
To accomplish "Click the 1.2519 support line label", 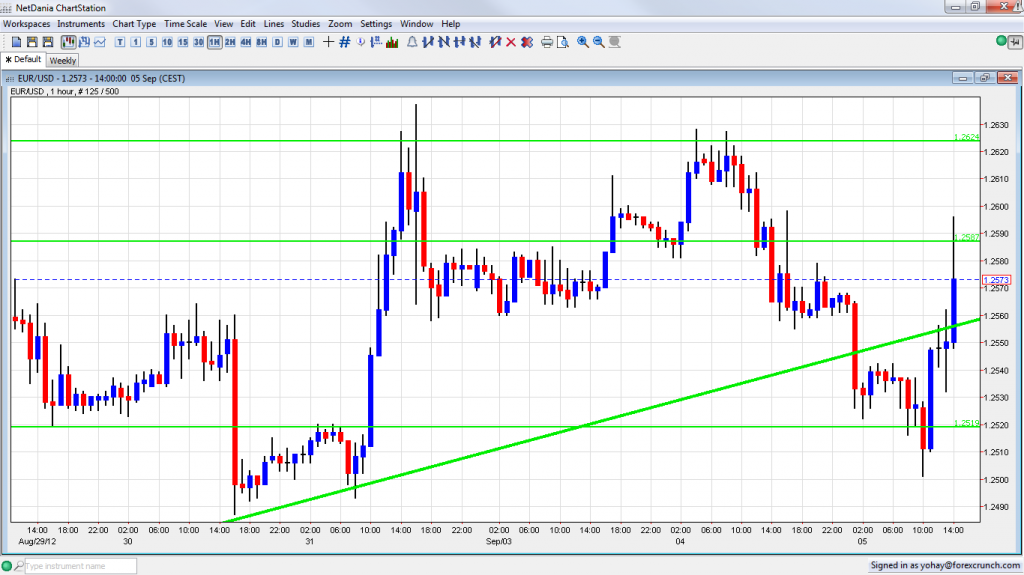I will (x=967, y=423).
